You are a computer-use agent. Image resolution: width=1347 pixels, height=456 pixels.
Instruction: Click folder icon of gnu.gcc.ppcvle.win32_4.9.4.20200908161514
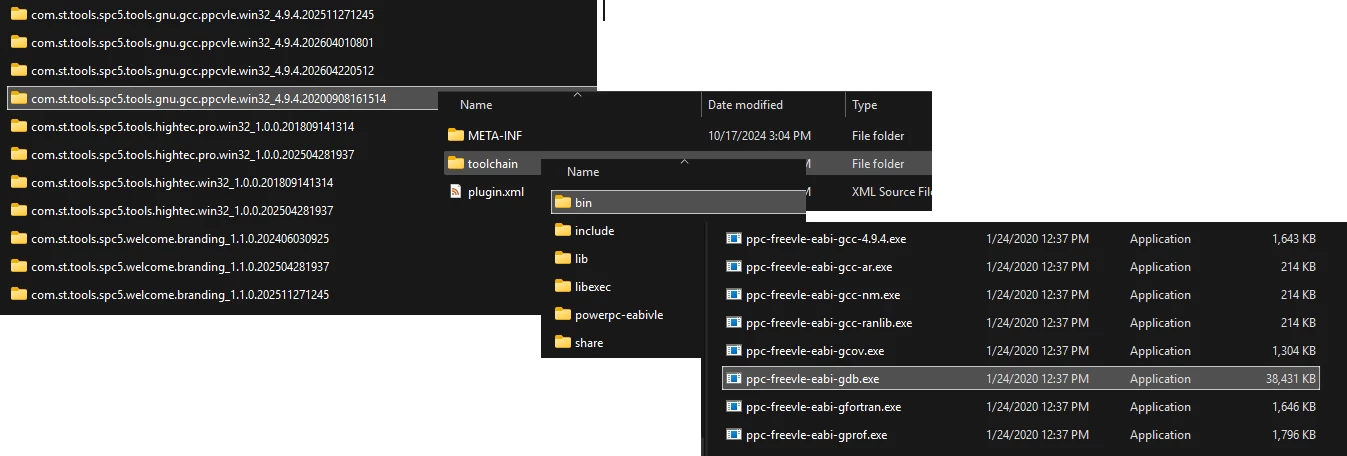click(x=18, y=98)
